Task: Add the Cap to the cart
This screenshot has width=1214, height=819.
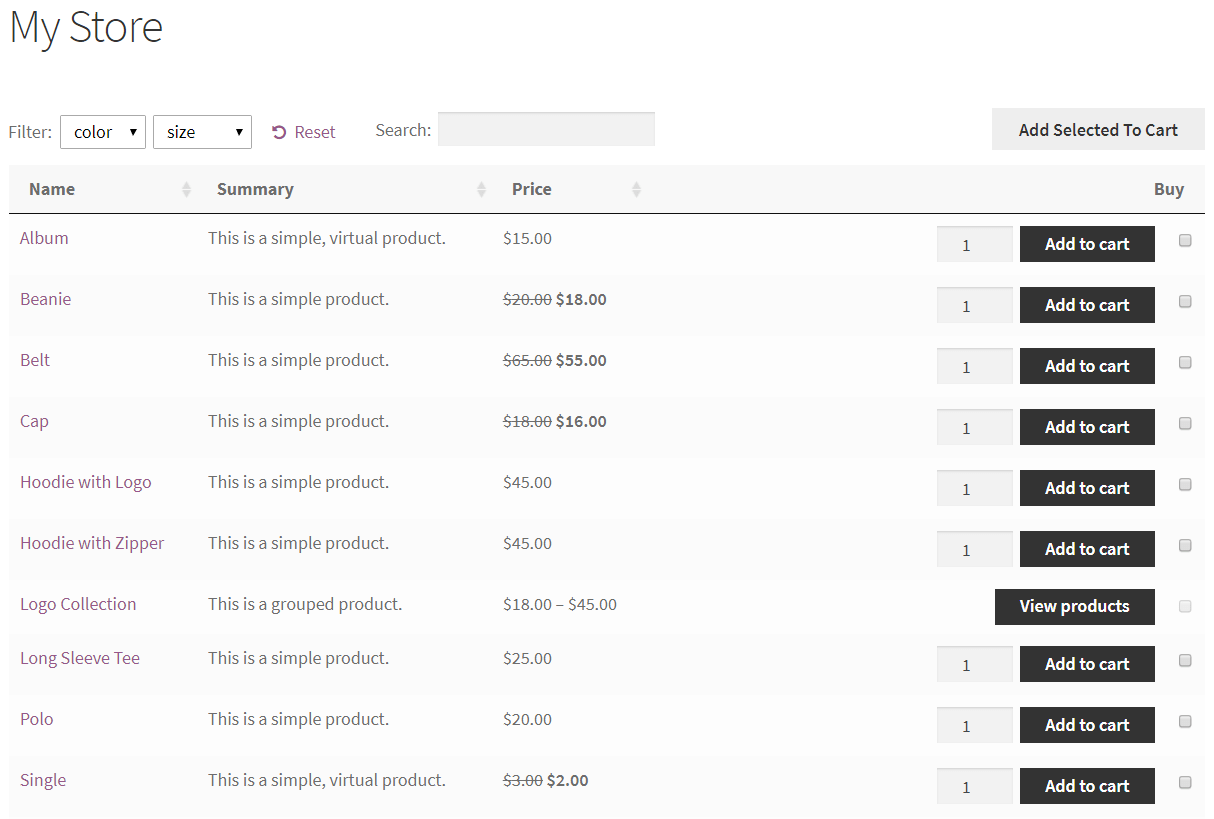Action: [1086, 426]
